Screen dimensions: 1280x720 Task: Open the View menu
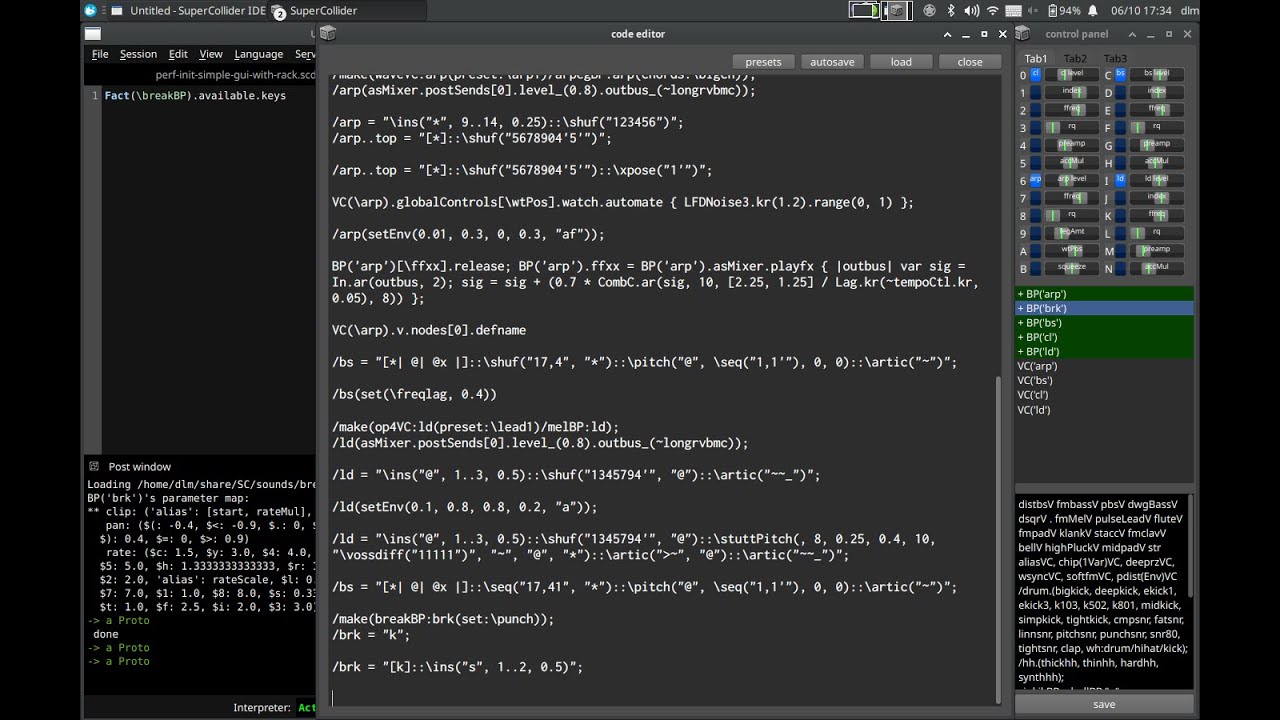(211, 54)
